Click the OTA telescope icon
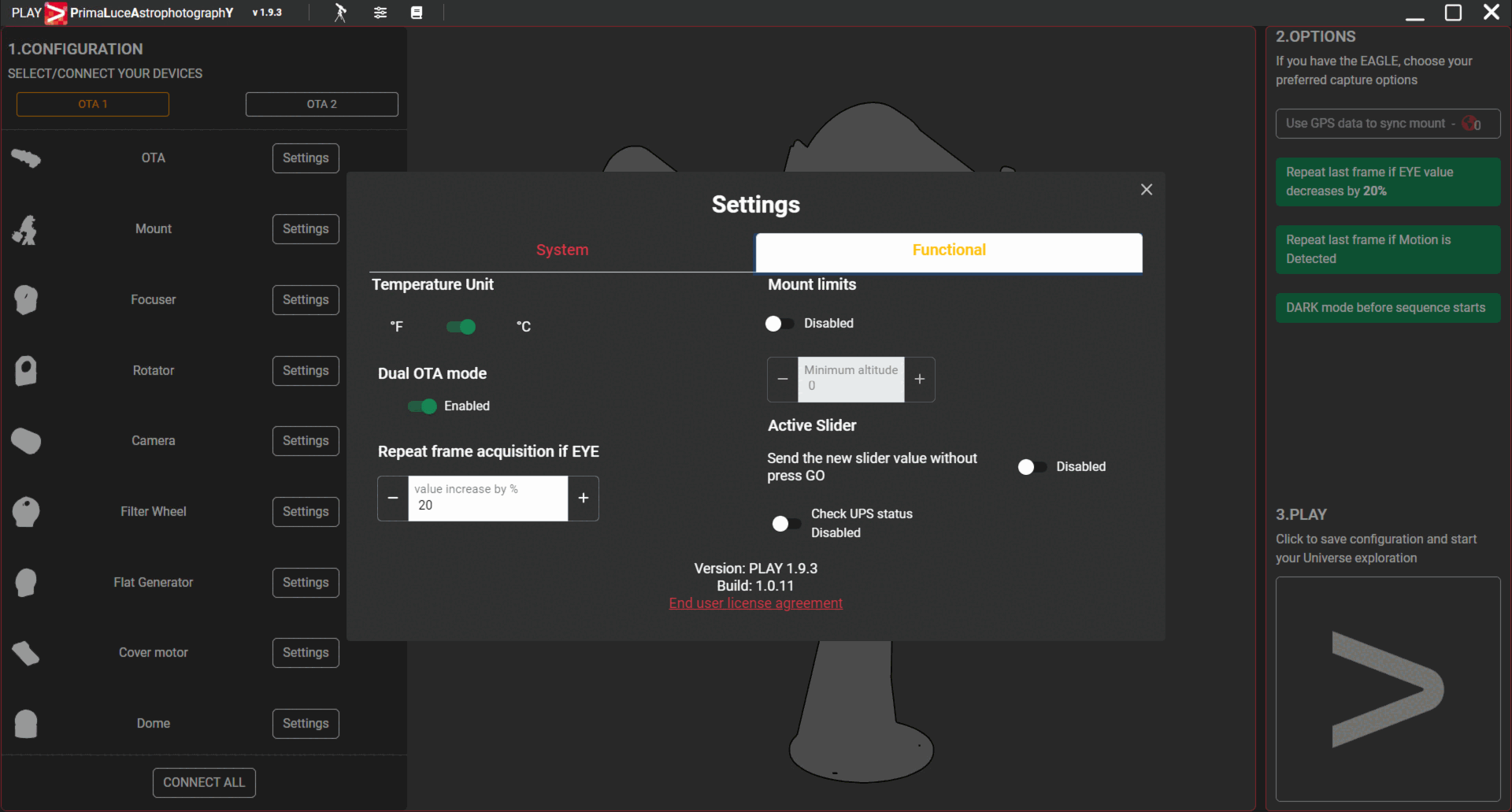1512x812 pixels. [x=26, y=158]
